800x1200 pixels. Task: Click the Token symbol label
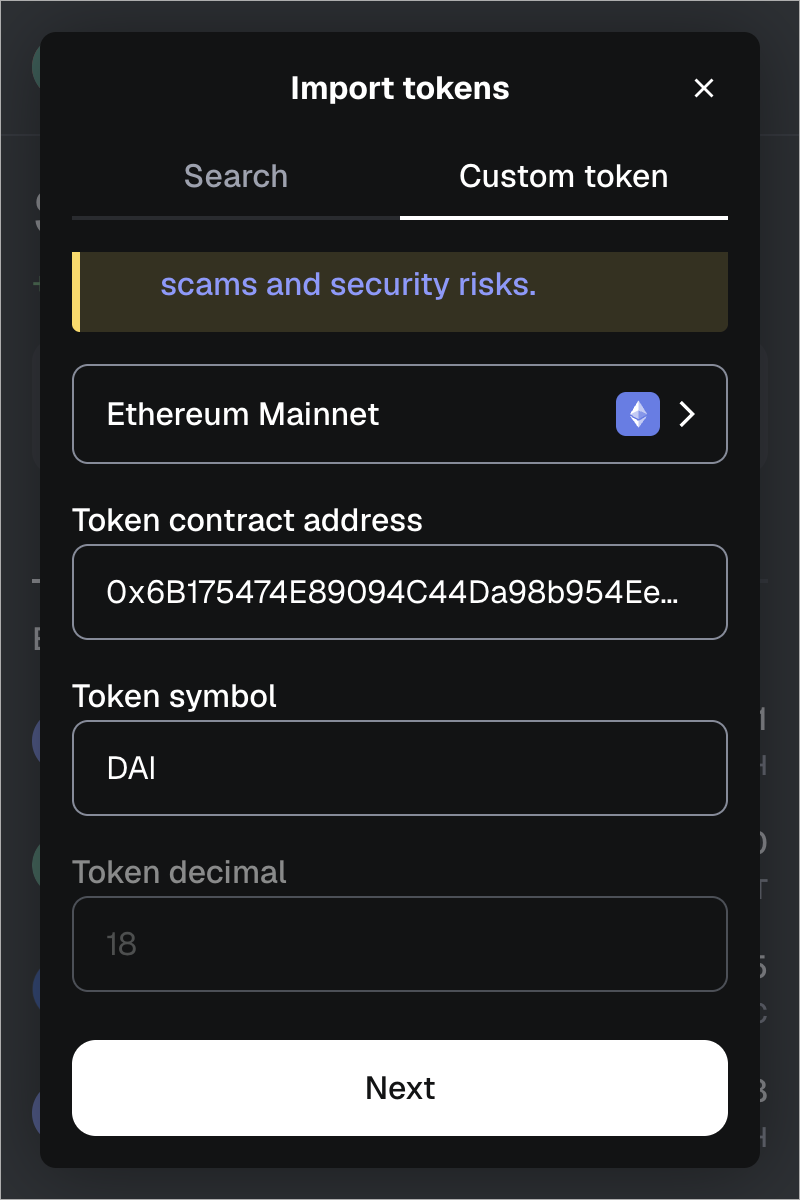pyautogui.click(x=174, y=696)
